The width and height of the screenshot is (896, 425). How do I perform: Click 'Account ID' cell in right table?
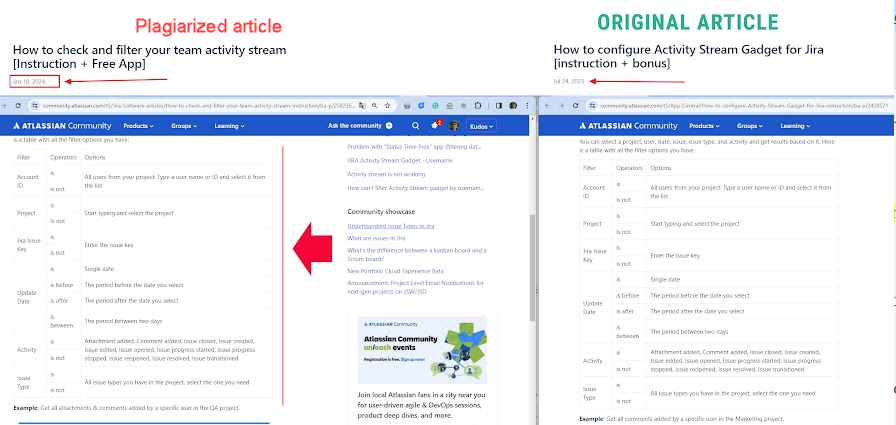tap(594, 191)
